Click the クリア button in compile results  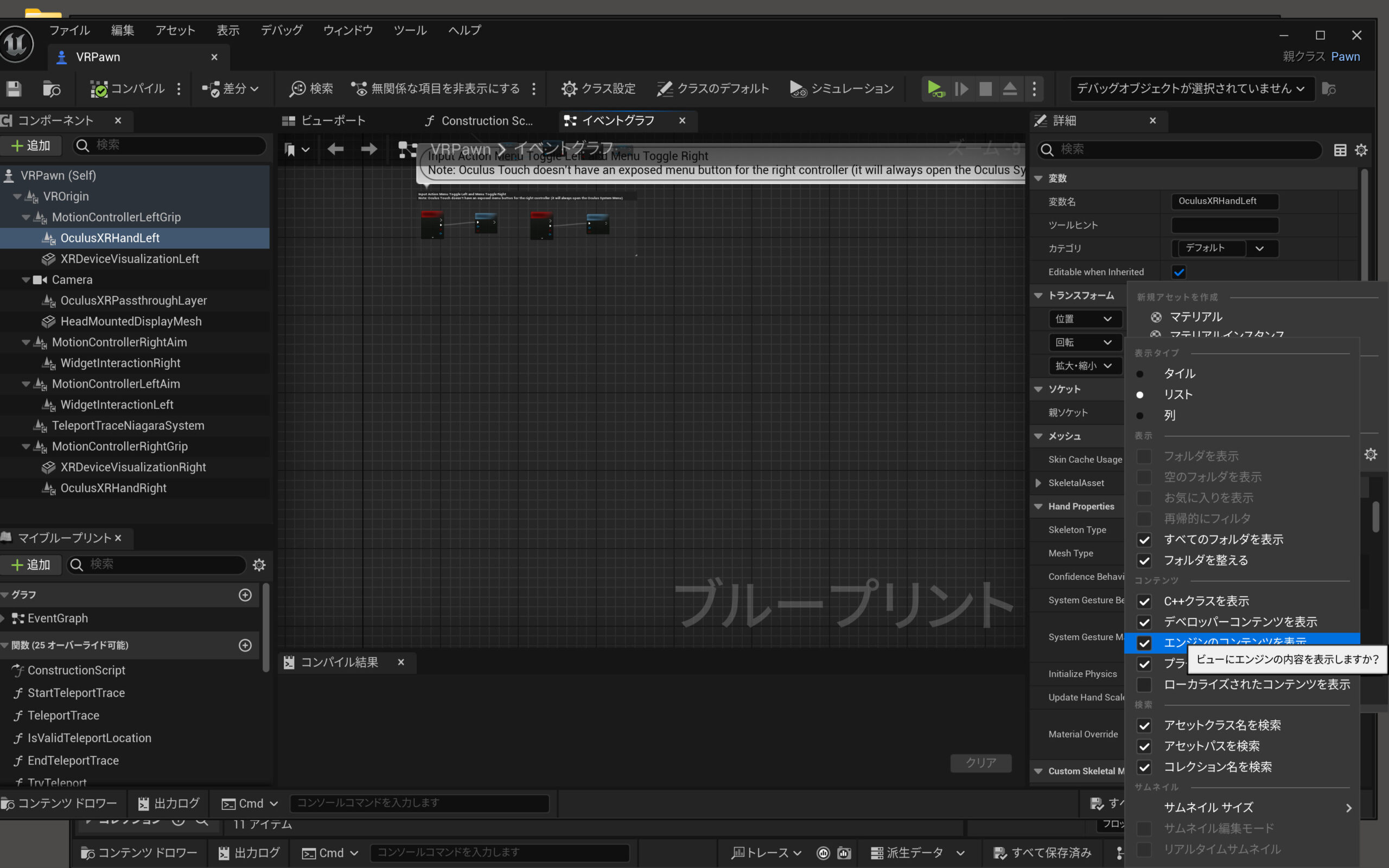tap(980, 762)
